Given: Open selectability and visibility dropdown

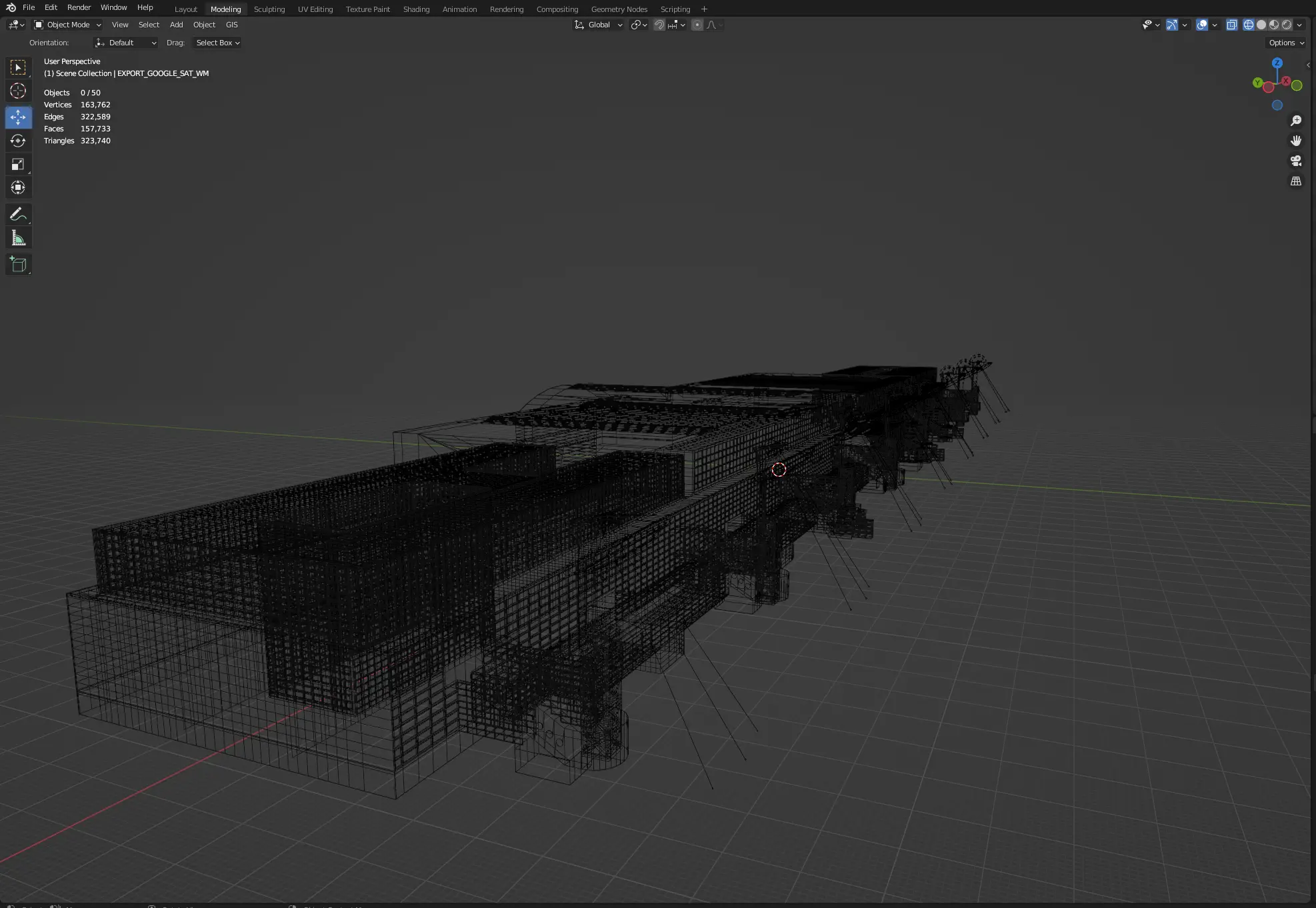Looking at the screenshot, I should (1151, 25).
